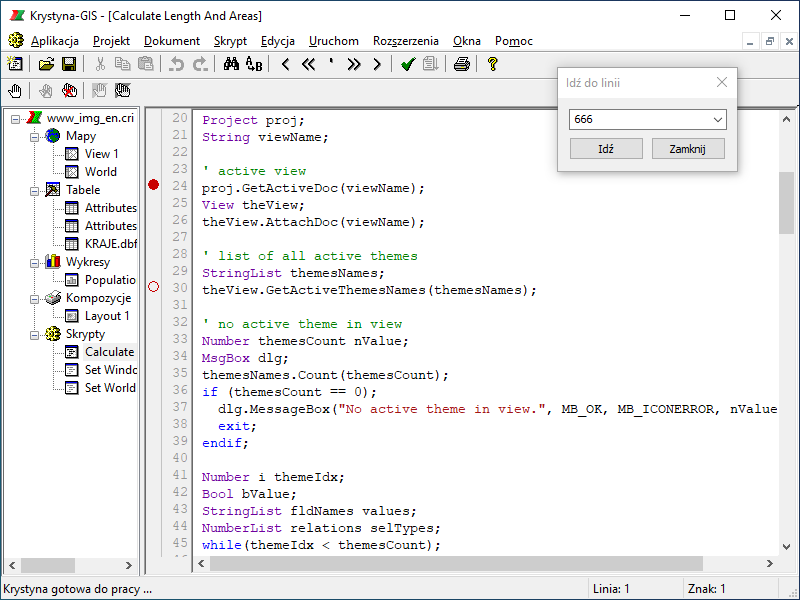Screen dimensions: 800x600
Task: Select the Population chart tree item
Action: coord(110,280)
